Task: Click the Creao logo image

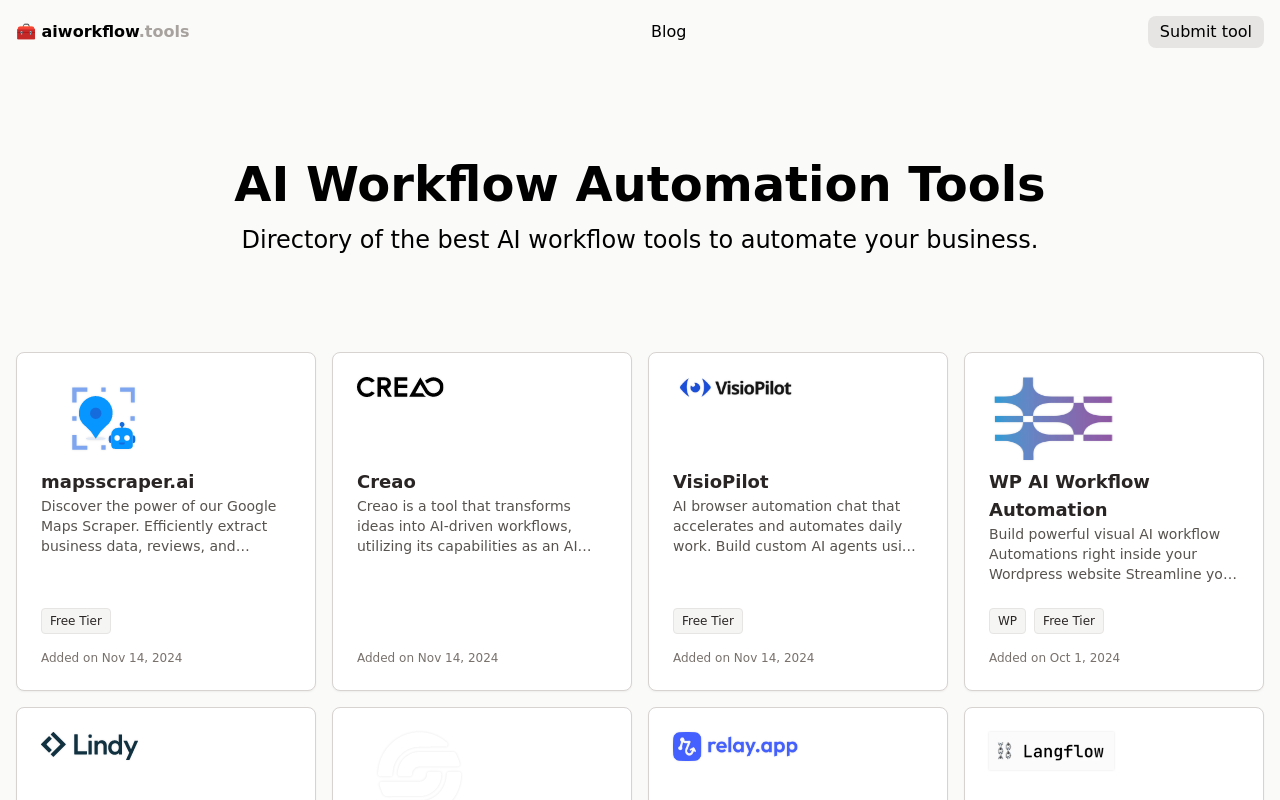Action: tap(400, 387)
